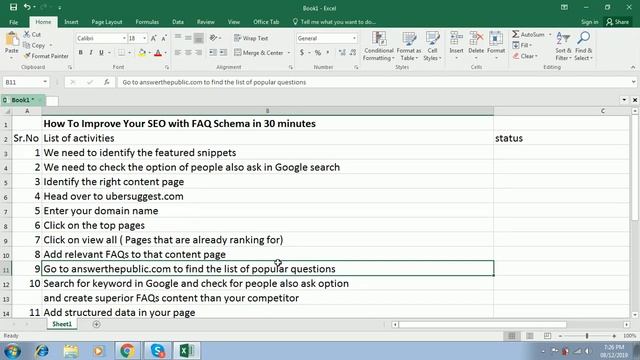This screenshot has width=640, height=360.
Task: Open the font size dropdown
Action: pyautogui.click(x=144, y=38)
